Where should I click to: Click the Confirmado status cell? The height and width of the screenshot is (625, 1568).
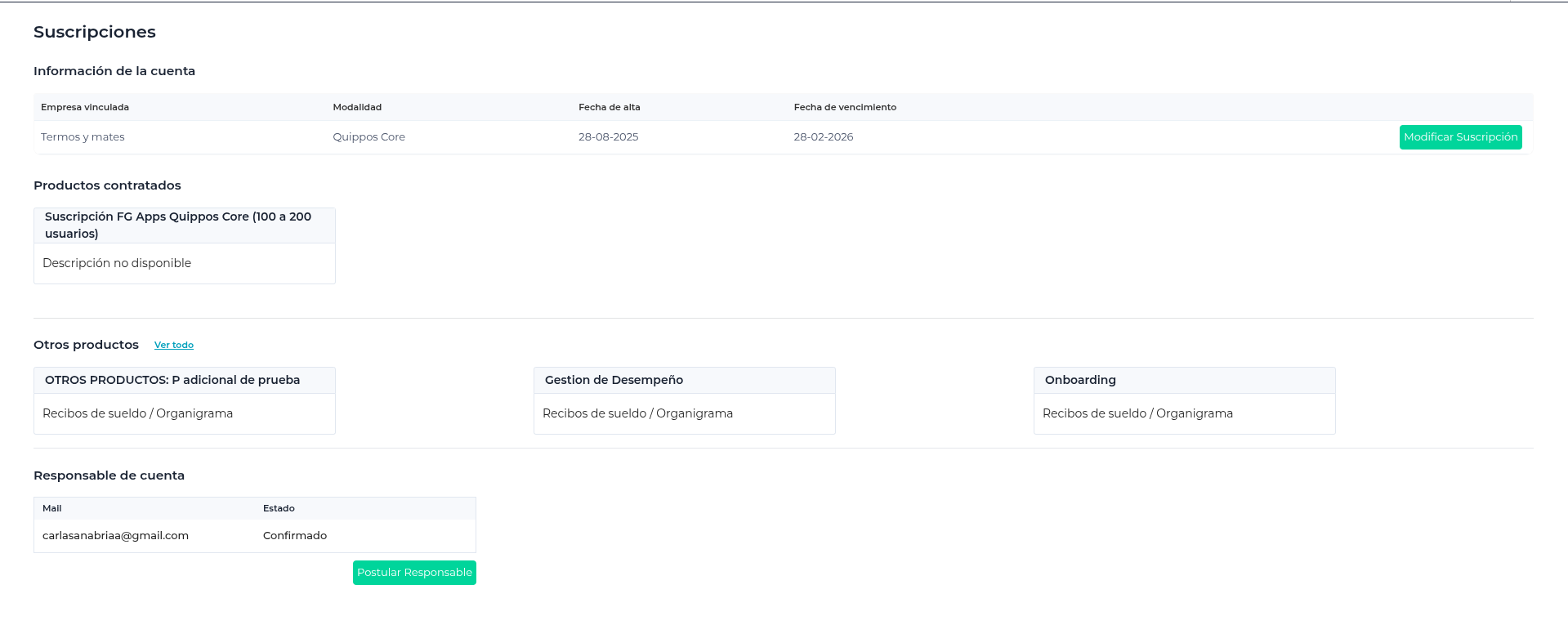(x=295, y=536)
